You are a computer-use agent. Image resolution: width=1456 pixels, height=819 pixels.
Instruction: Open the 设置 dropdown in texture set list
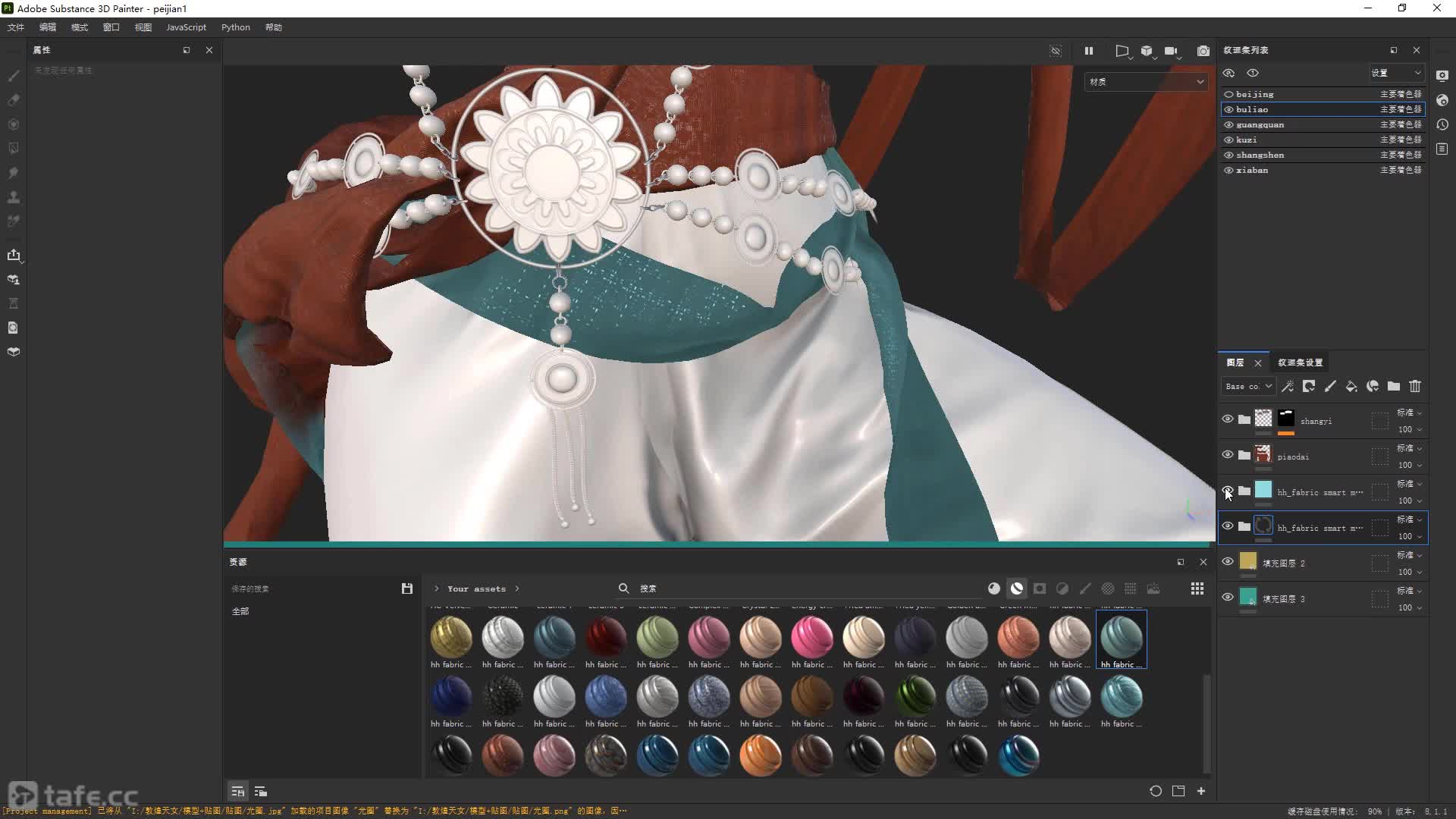(1395, 73)
